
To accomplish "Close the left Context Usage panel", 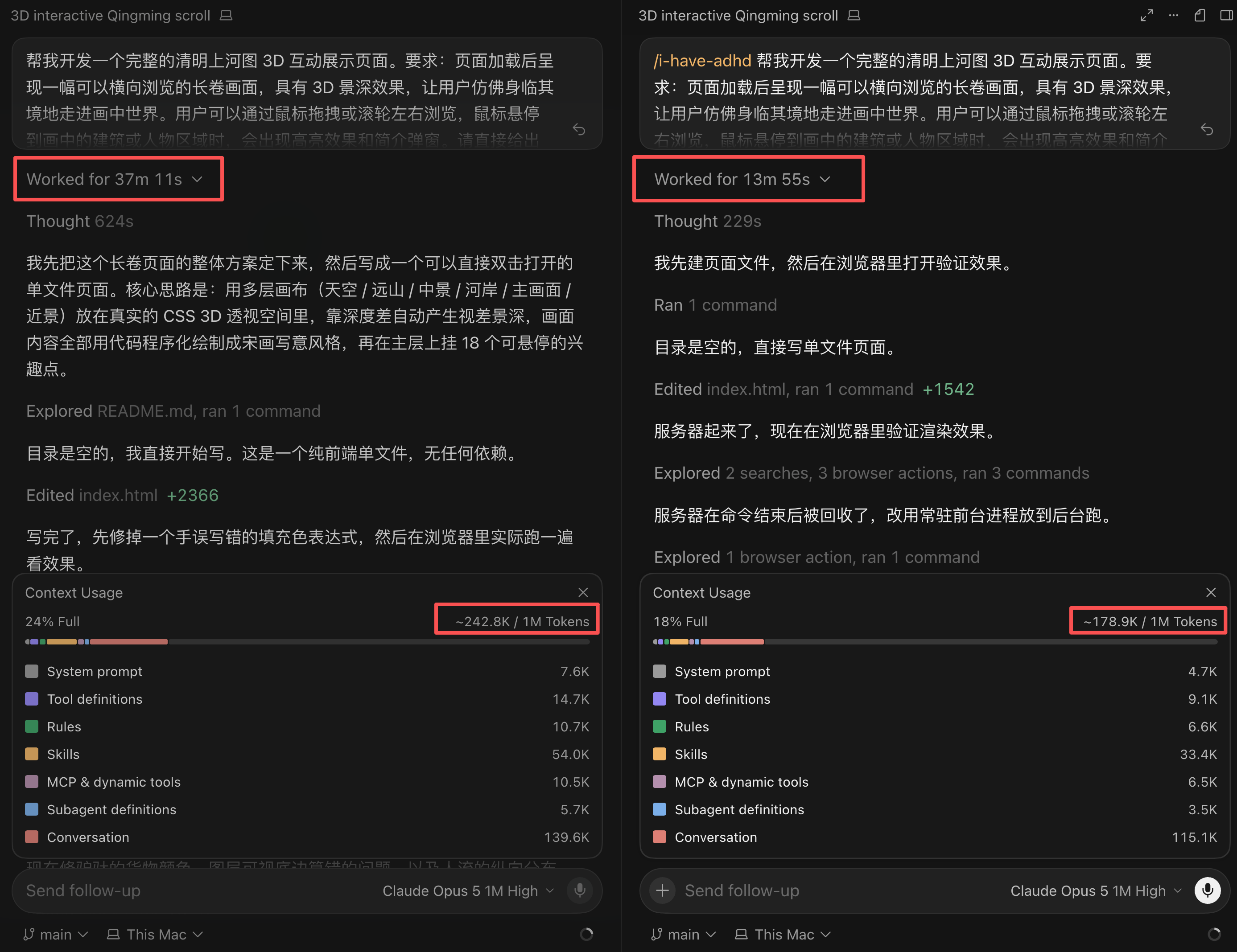I will [583, 592].
